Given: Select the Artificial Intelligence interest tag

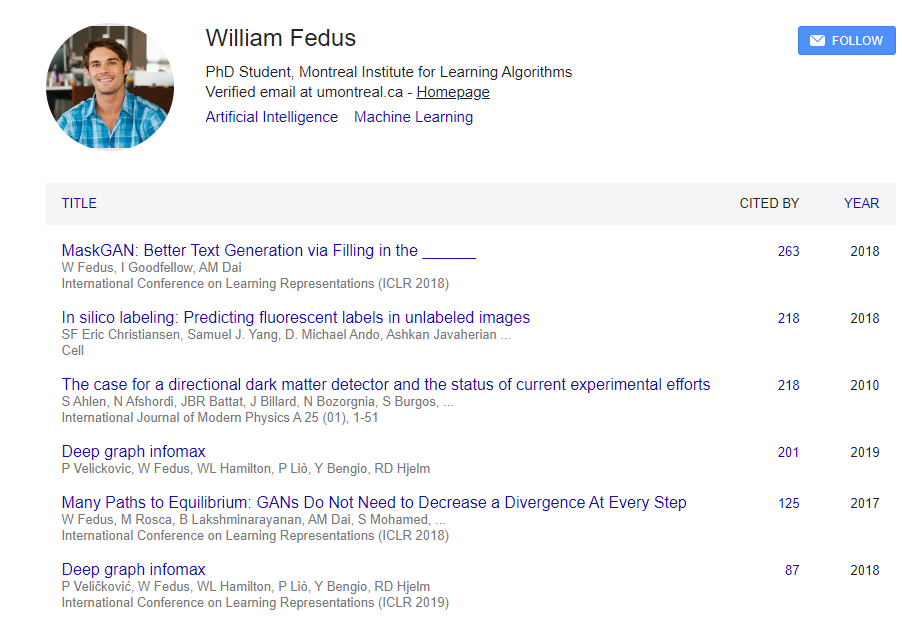Looking at the screenshot, I should [272, 117].
